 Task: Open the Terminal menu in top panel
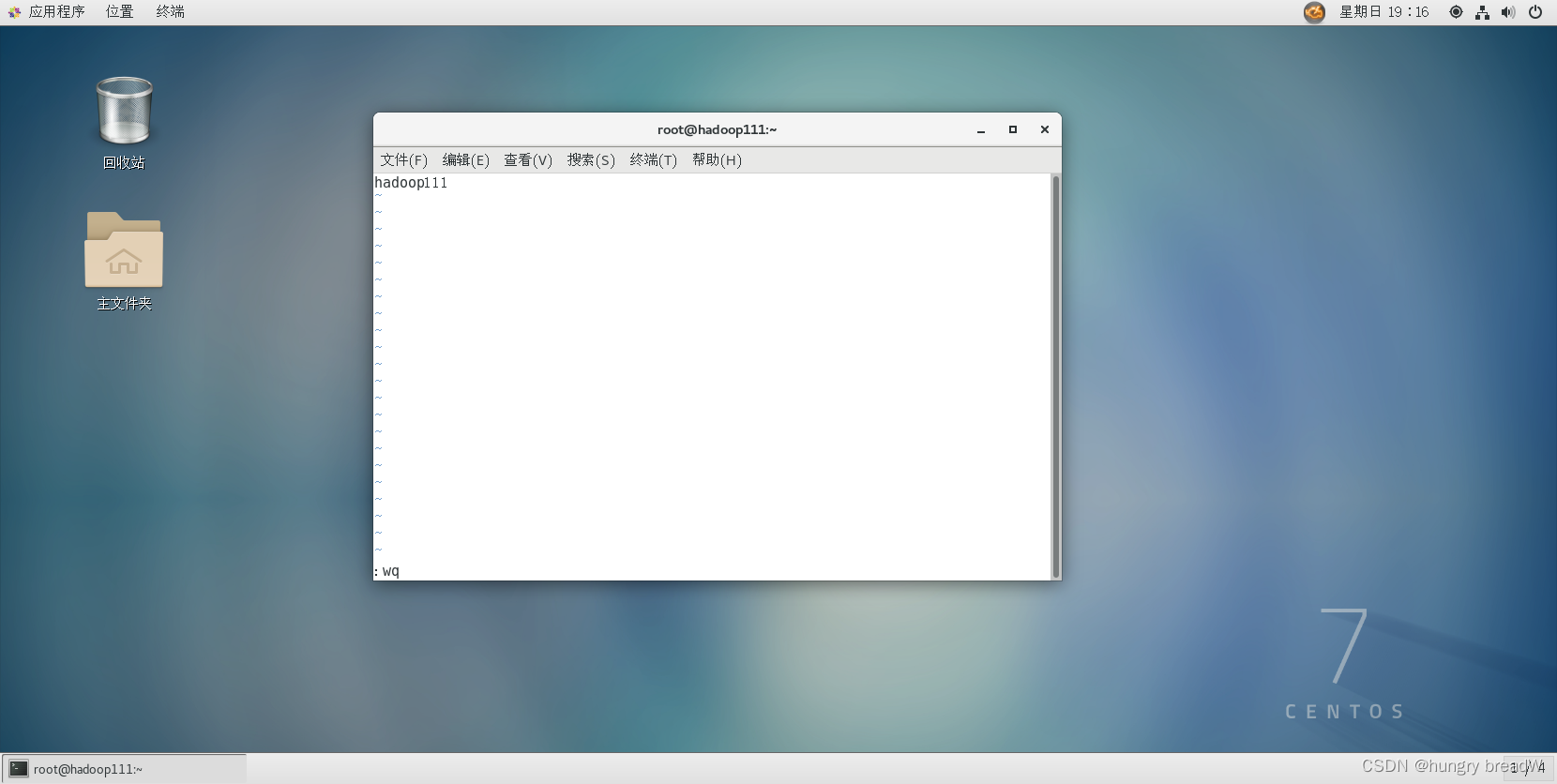(170, 12)
